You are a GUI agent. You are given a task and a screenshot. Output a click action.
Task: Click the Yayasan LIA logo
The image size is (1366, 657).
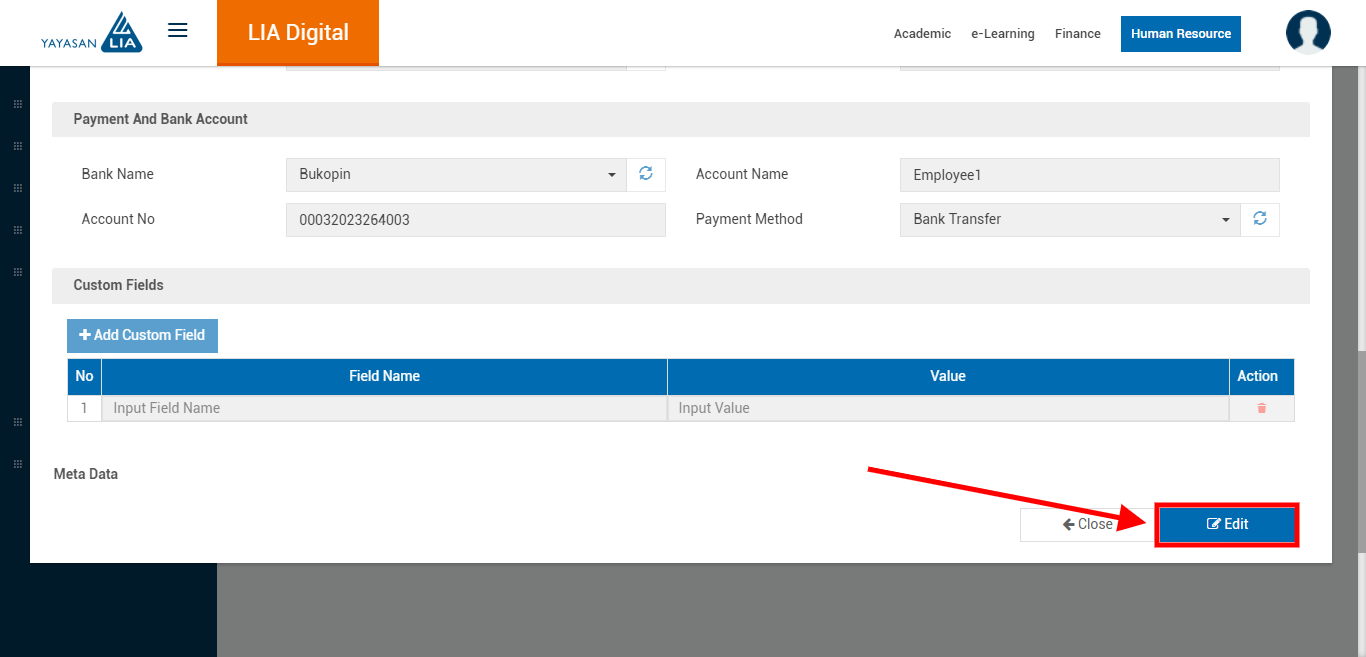[x=92, y=33]
